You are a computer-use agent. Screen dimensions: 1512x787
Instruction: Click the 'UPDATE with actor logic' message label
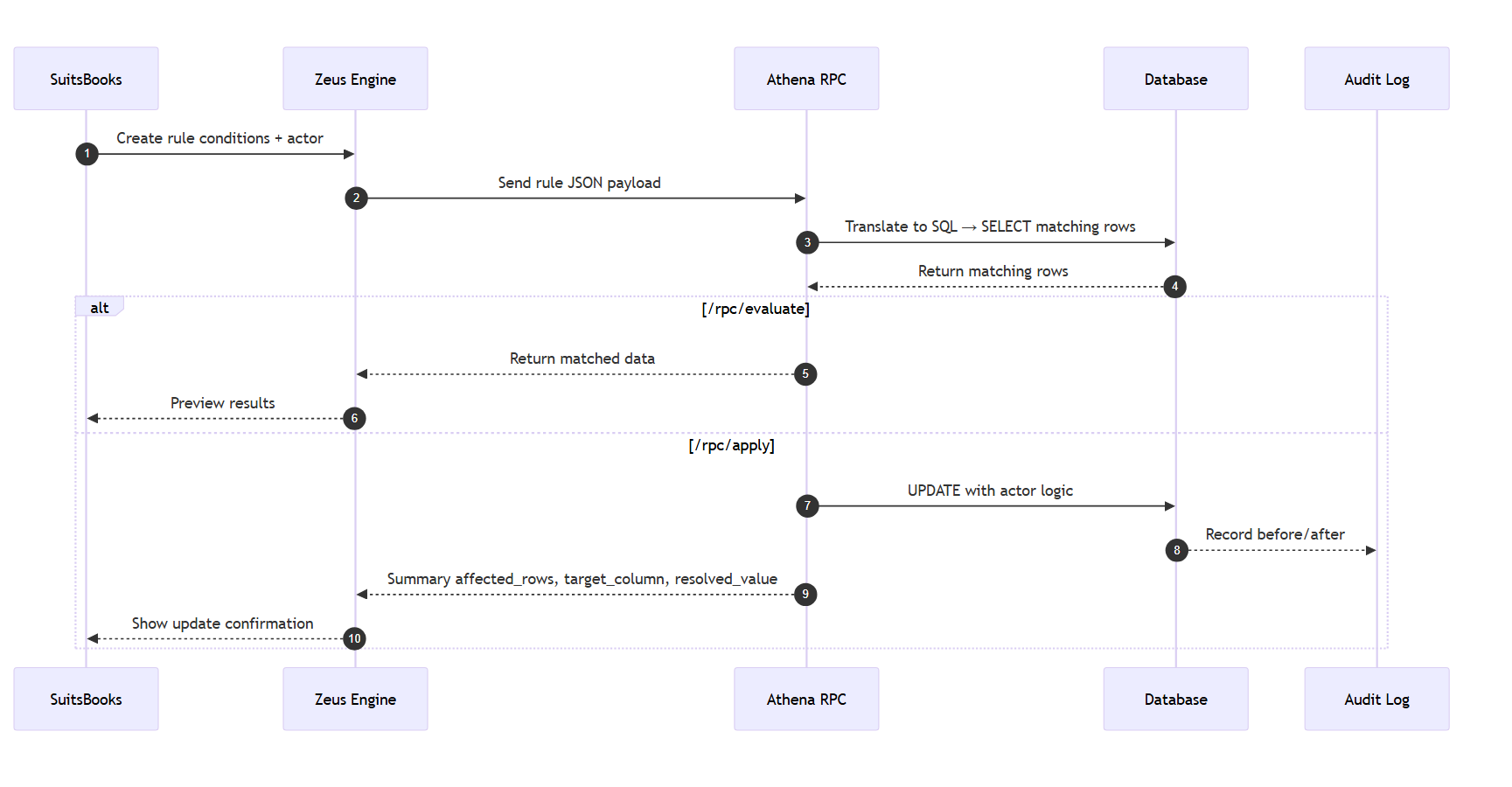pos(990,491)
